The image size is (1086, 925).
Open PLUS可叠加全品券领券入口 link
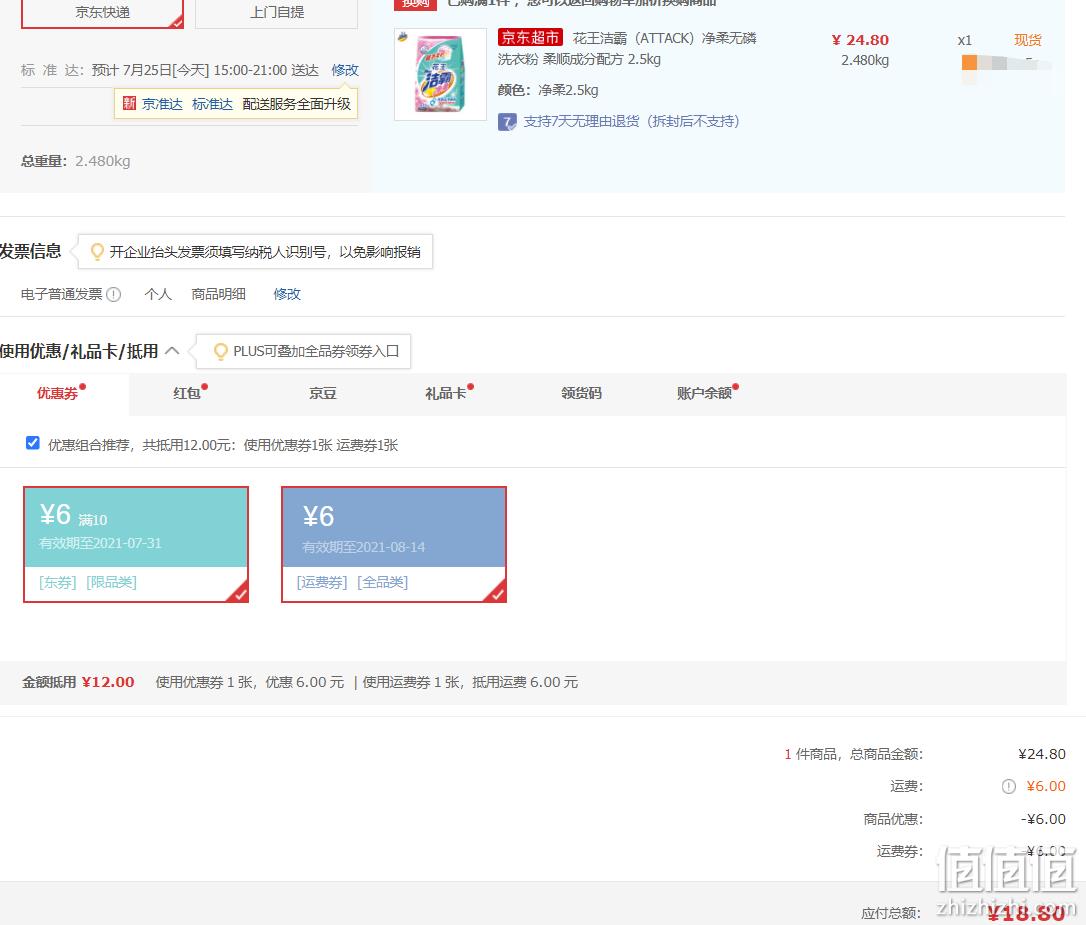pyautogui.click(x=316, y=351)
